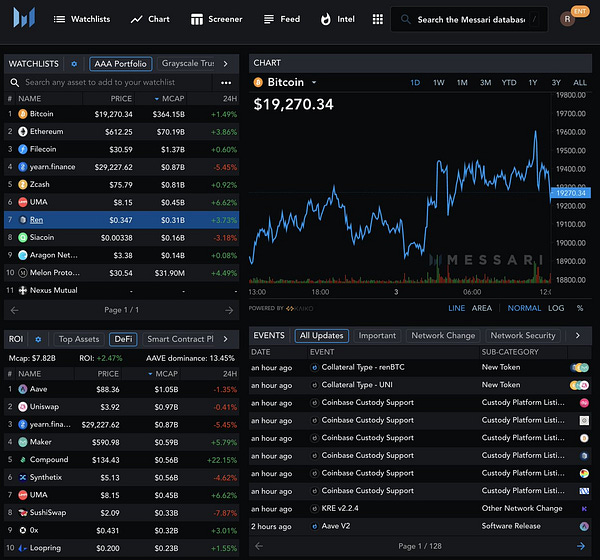The image size is (600, 560).
Task: Sort watchlist by PRICE column
Action: [121, 99]
